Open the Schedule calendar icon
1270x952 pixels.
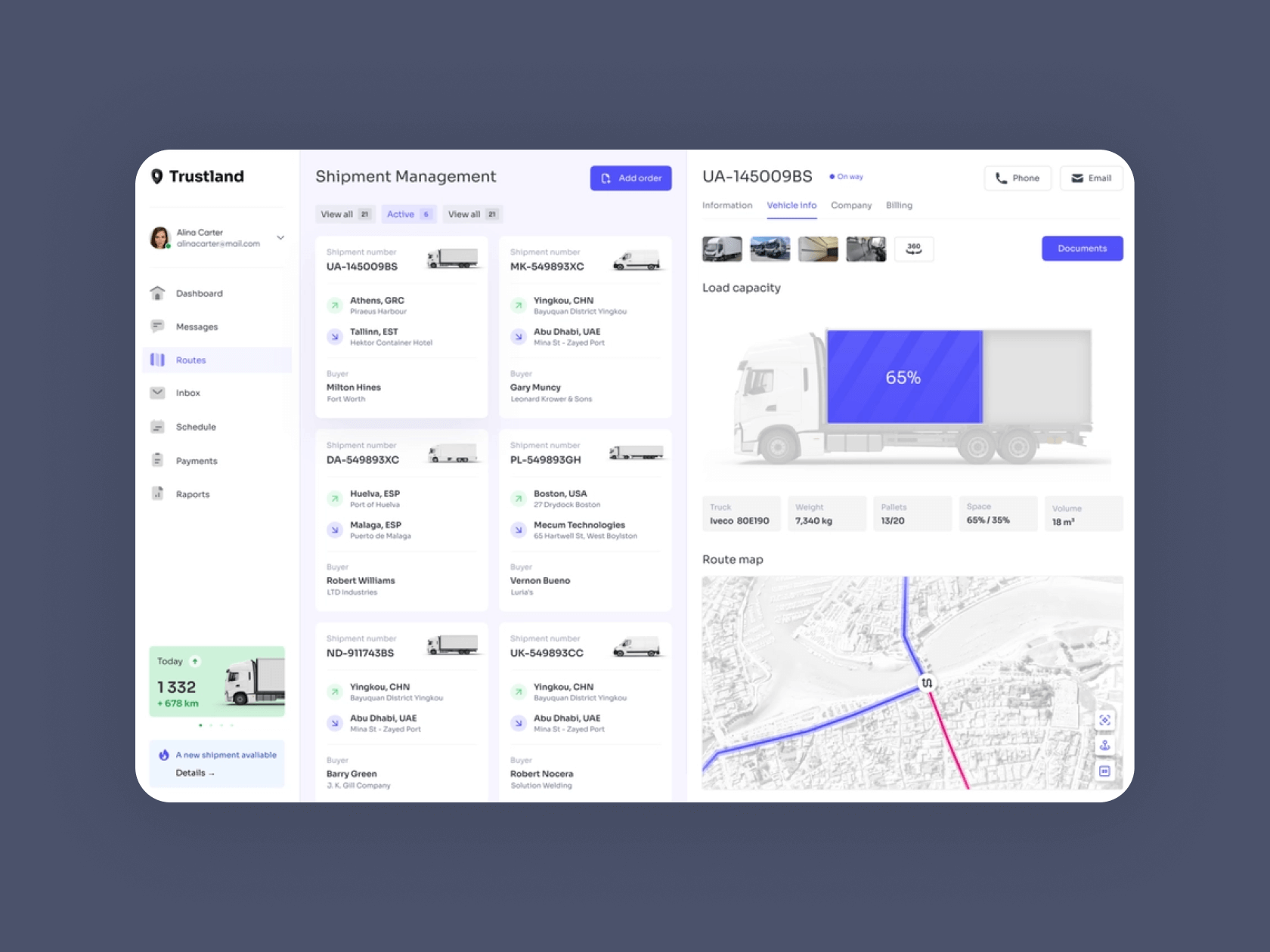click(x=157, y=427)
